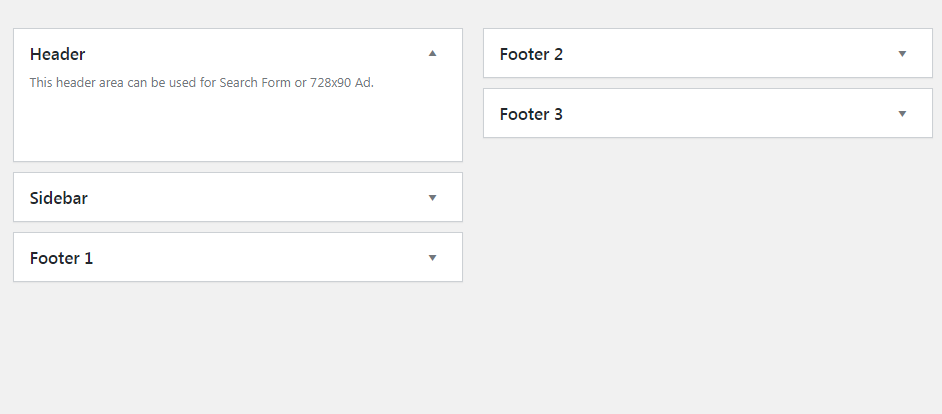Select the Footer 2 heading label
The image size is (942, 414).
[531, 54]
